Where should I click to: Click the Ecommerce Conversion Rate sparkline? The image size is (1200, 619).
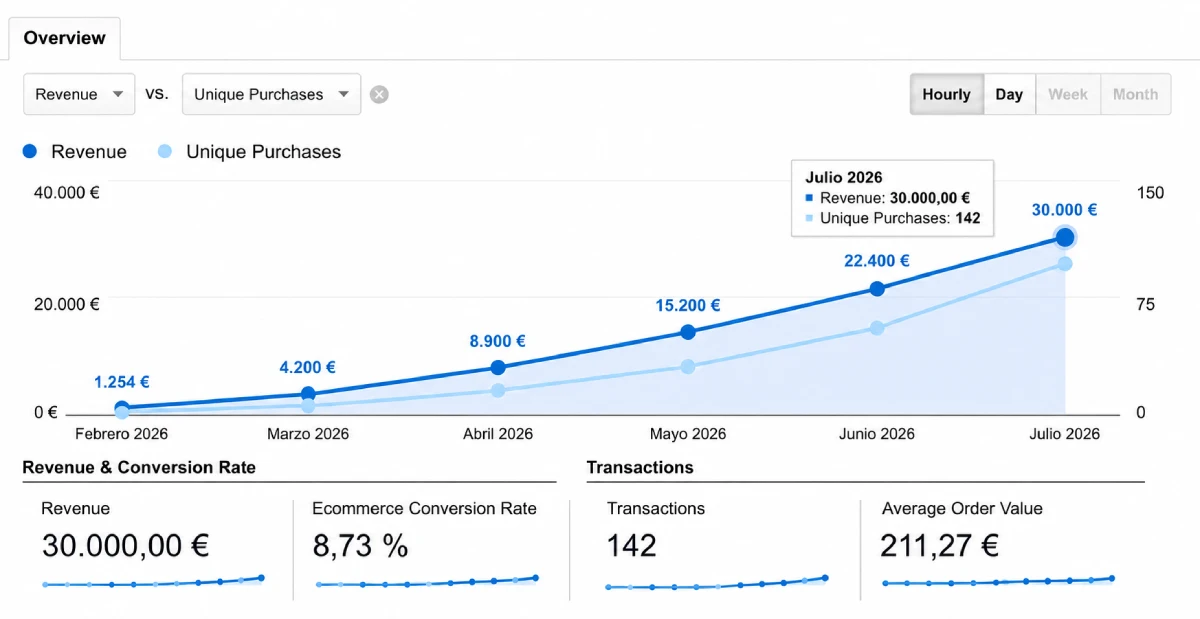pyautogui.click(x=427, y=582)
